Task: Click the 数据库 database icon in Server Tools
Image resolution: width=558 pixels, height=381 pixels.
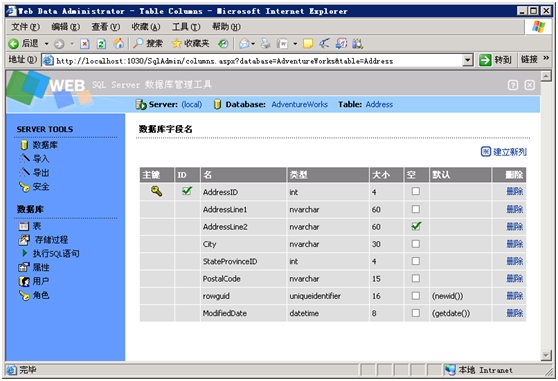Action: tap(24, 145)
